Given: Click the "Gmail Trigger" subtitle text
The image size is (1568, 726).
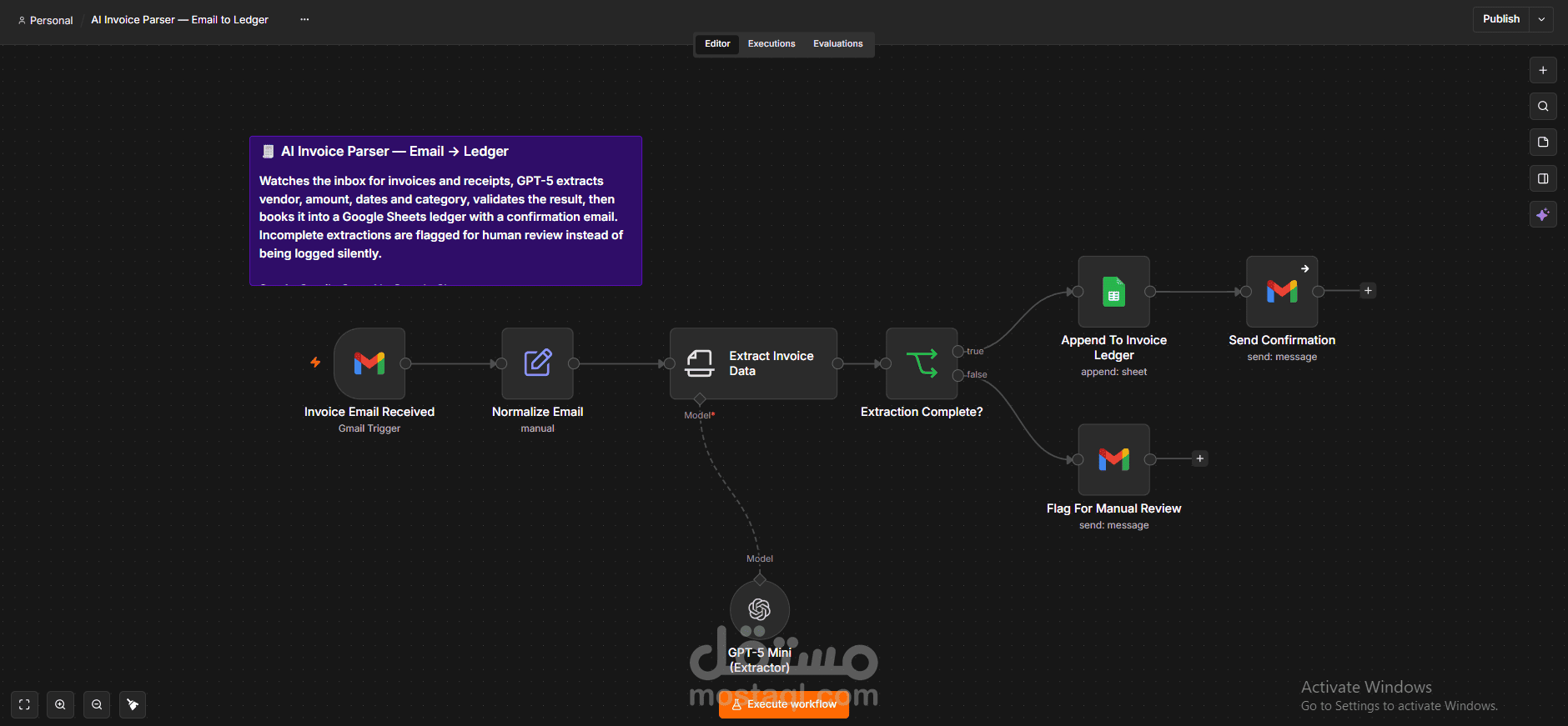Looking at the screenshot, I should tap(369, 428).
